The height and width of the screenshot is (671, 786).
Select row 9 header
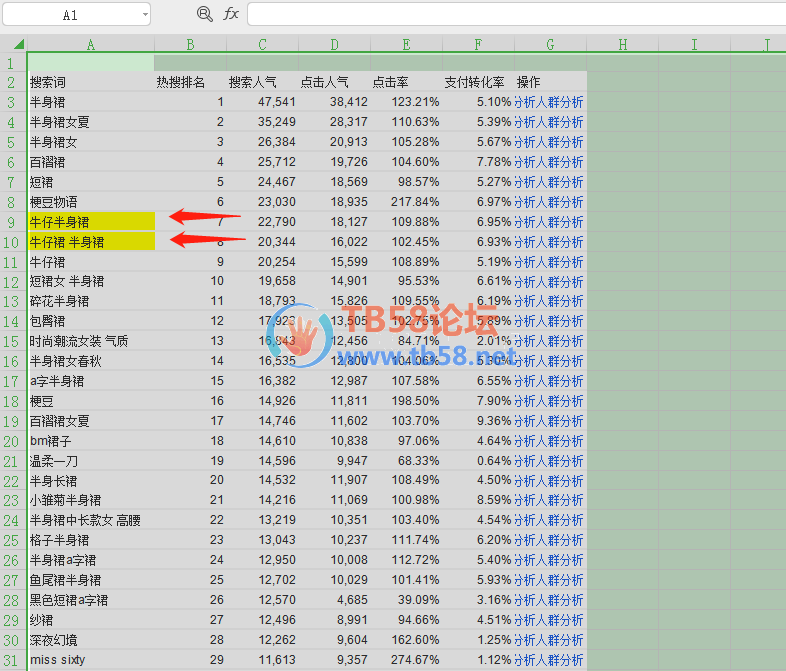12,222
